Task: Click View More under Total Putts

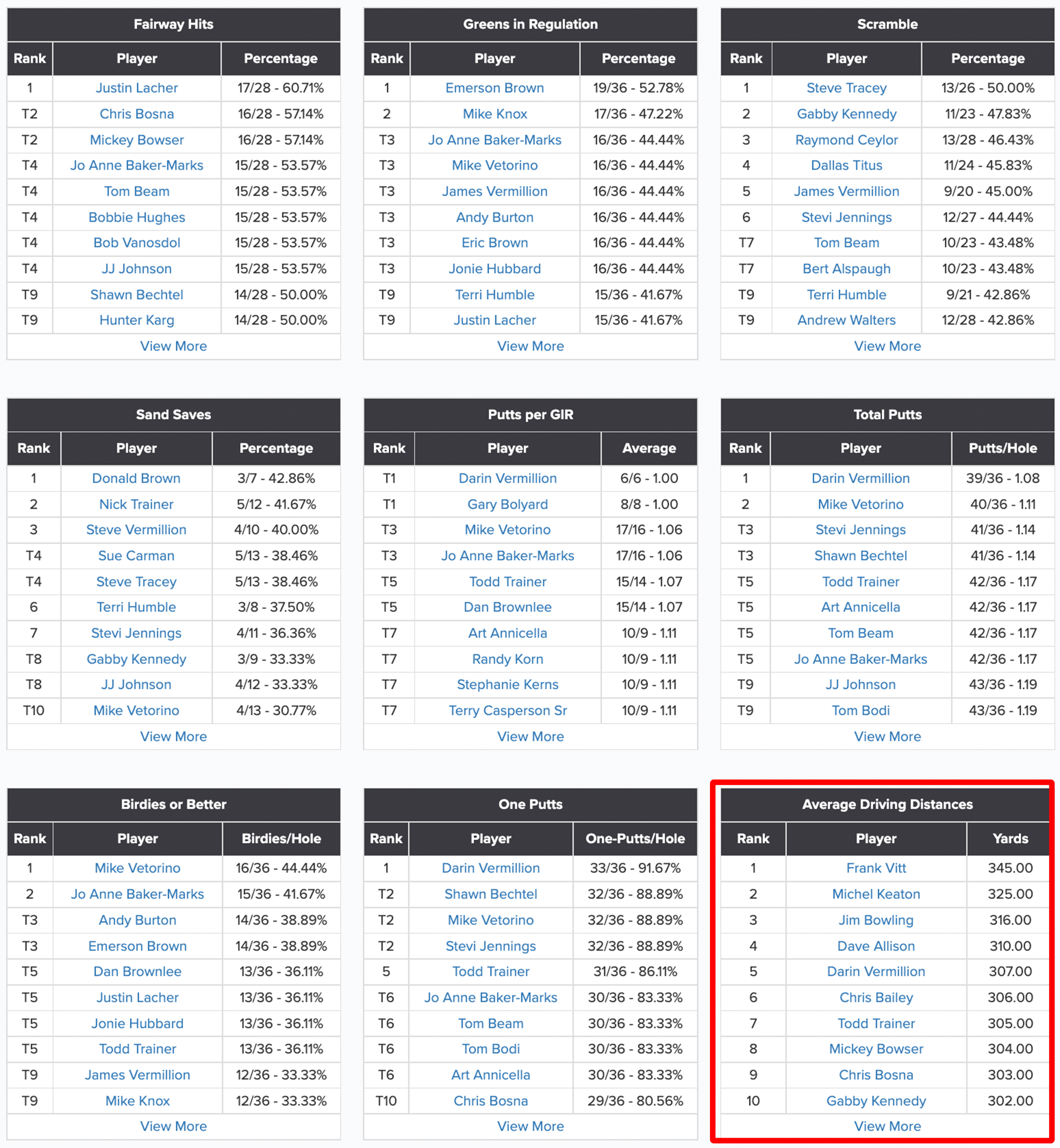Action: click(887, 736)
